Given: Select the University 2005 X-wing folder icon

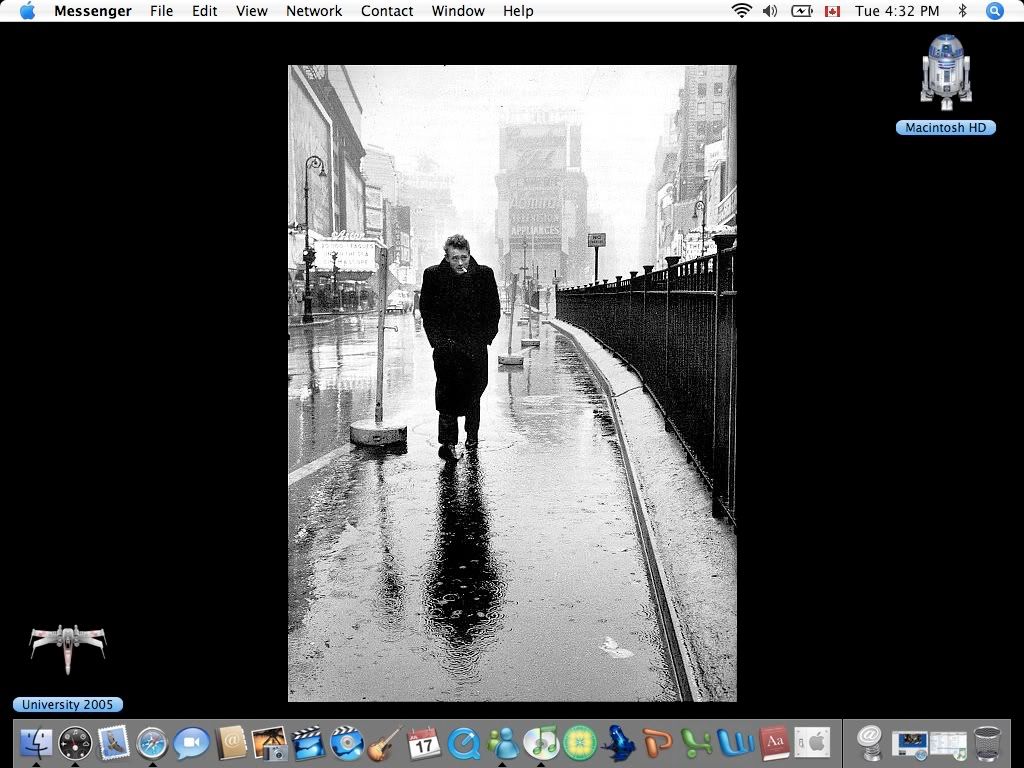Looking at the screenshot, I should click(67, 647).
